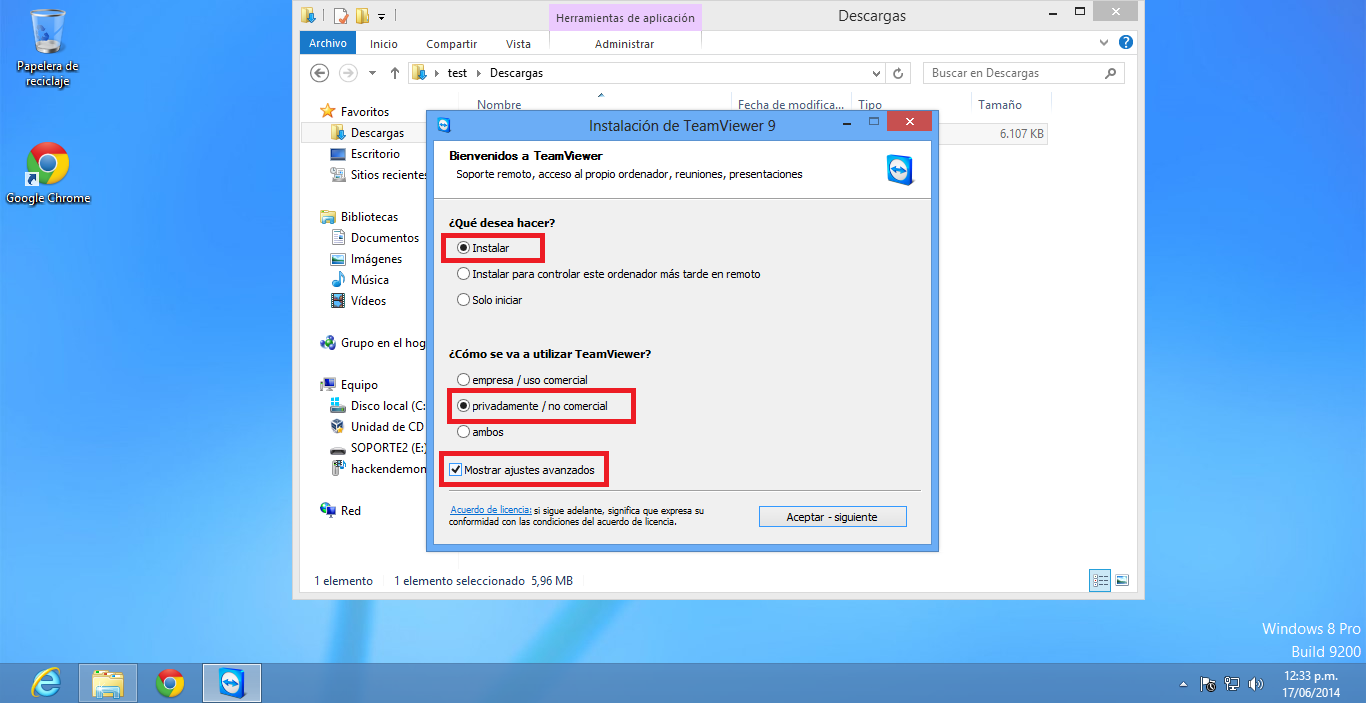Click Explorer Back navigation arrow
The width and height of the screenshot is (1366, 703).
319,73
